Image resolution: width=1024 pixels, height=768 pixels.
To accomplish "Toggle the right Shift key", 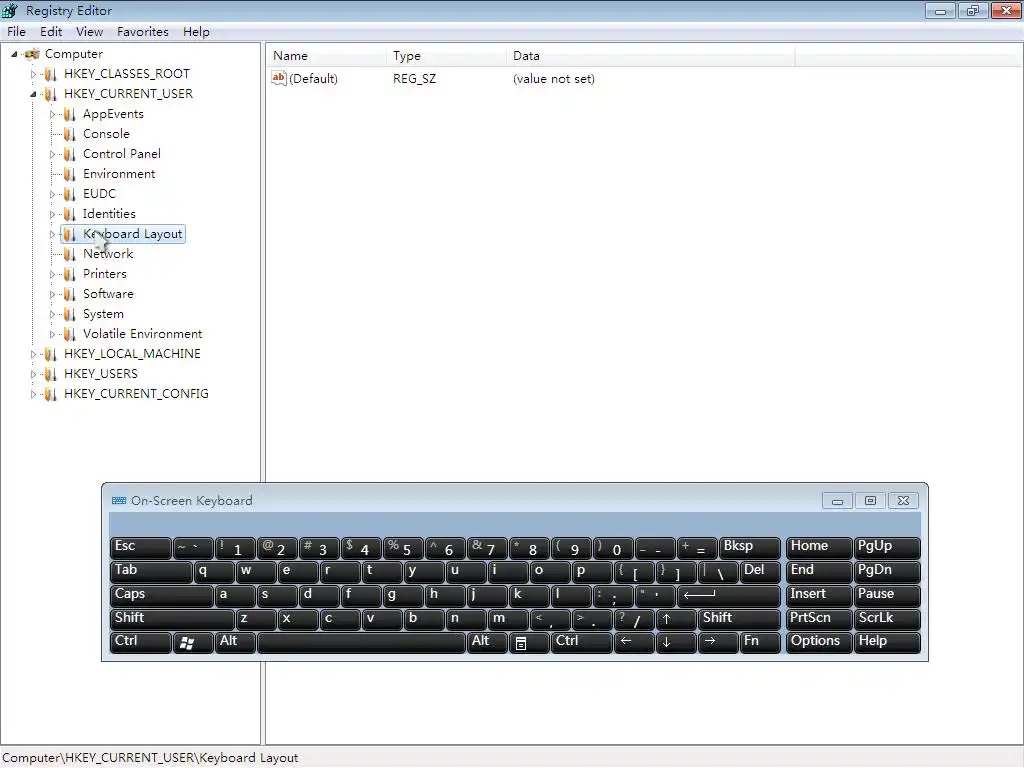I will point(739,619).
